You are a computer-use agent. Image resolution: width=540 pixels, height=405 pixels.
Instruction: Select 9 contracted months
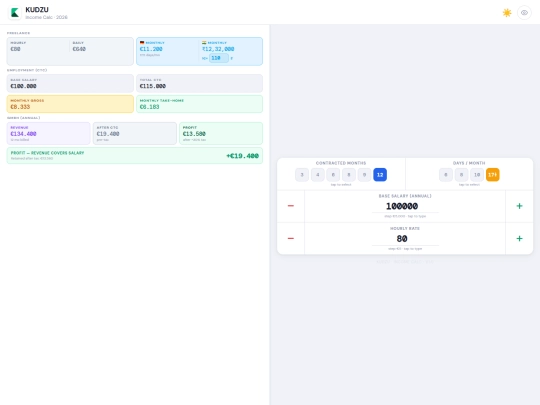(364, 175)
